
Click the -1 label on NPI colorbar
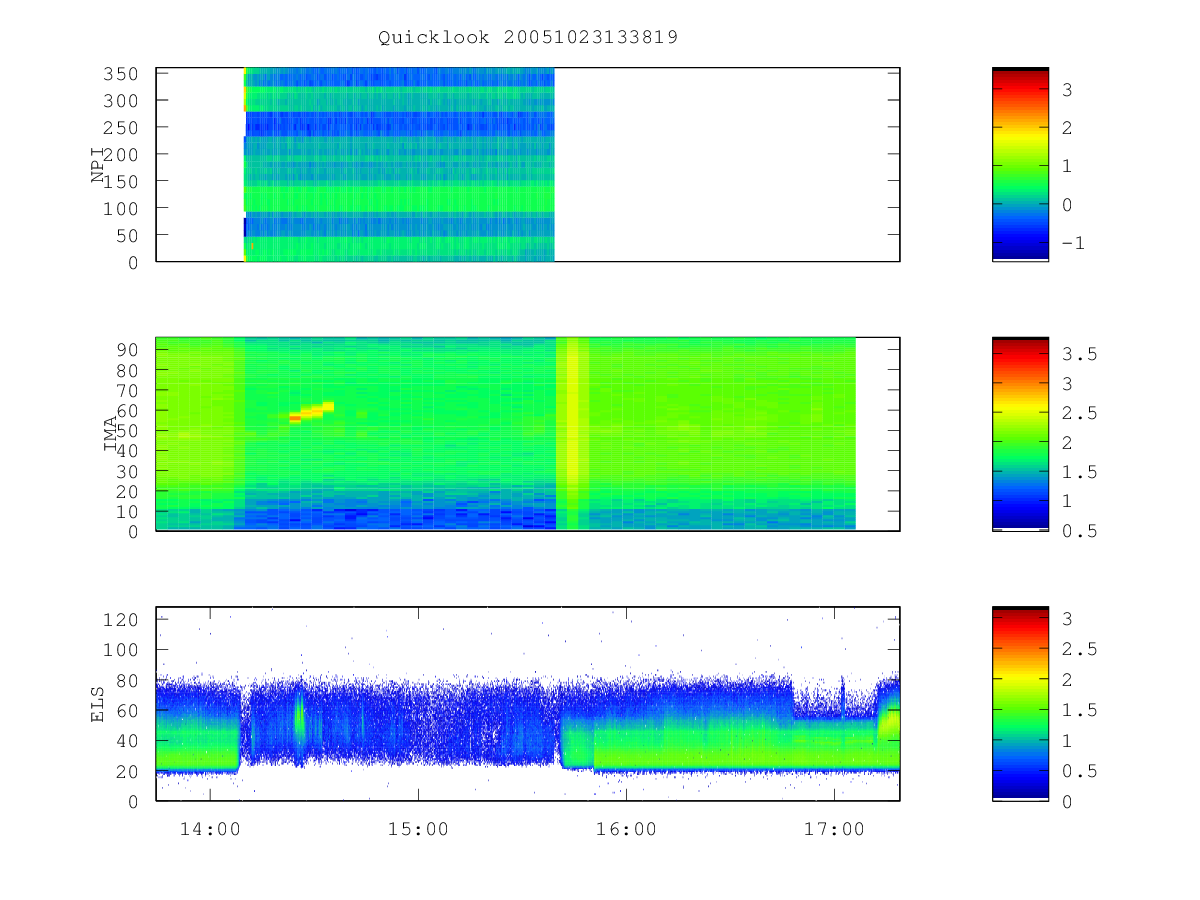coord(1074,244)
